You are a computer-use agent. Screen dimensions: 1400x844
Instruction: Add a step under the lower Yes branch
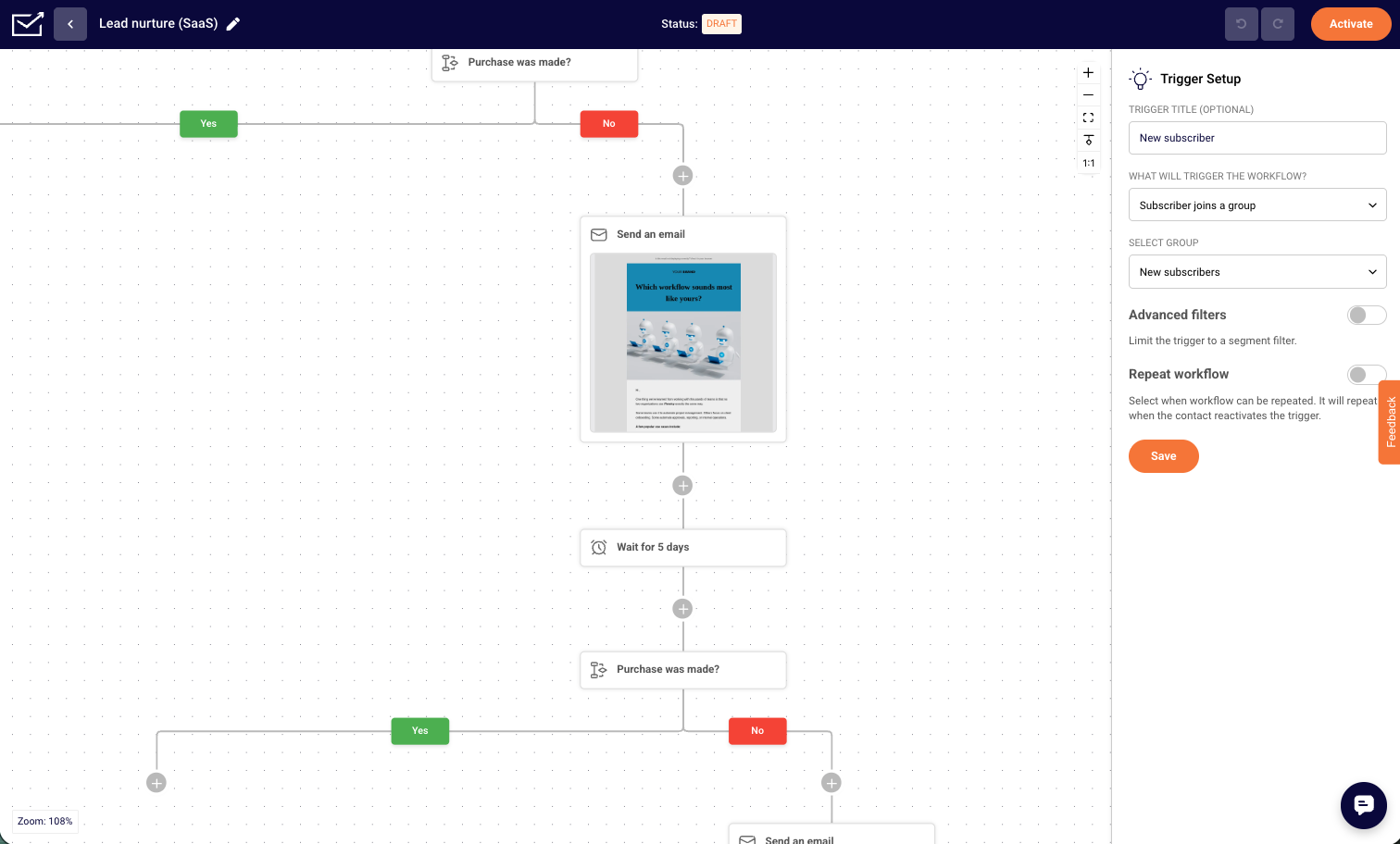point(156,783)
